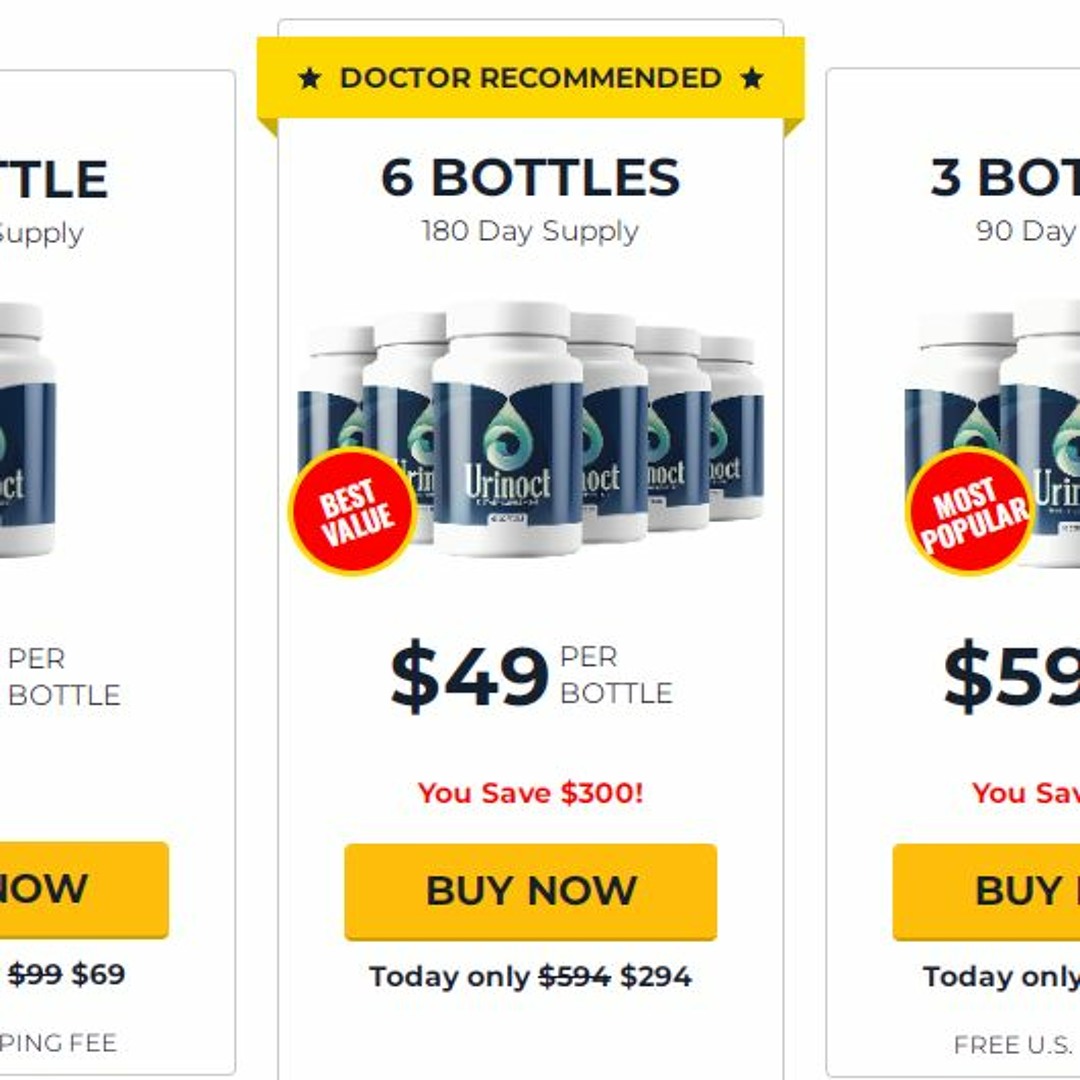Click Today only $594 $294 text
This screenshot has width=1080, height=1080.
(530, 977)
